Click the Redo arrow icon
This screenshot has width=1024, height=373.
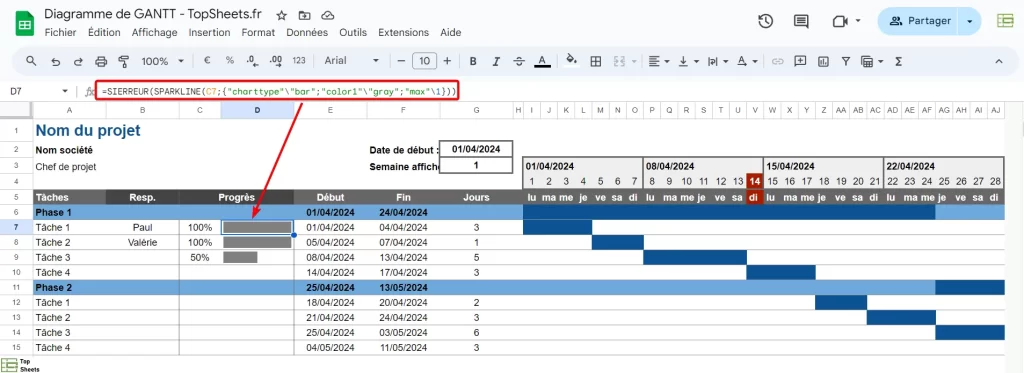pos(78,61)
